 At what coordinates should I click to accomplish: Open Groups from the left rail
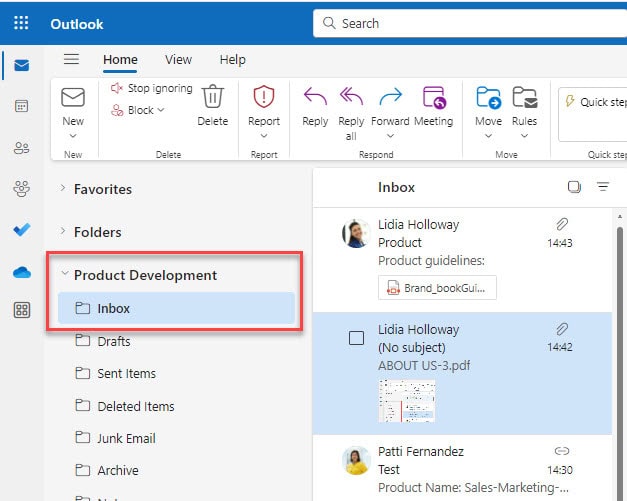(x=21, y=189)
